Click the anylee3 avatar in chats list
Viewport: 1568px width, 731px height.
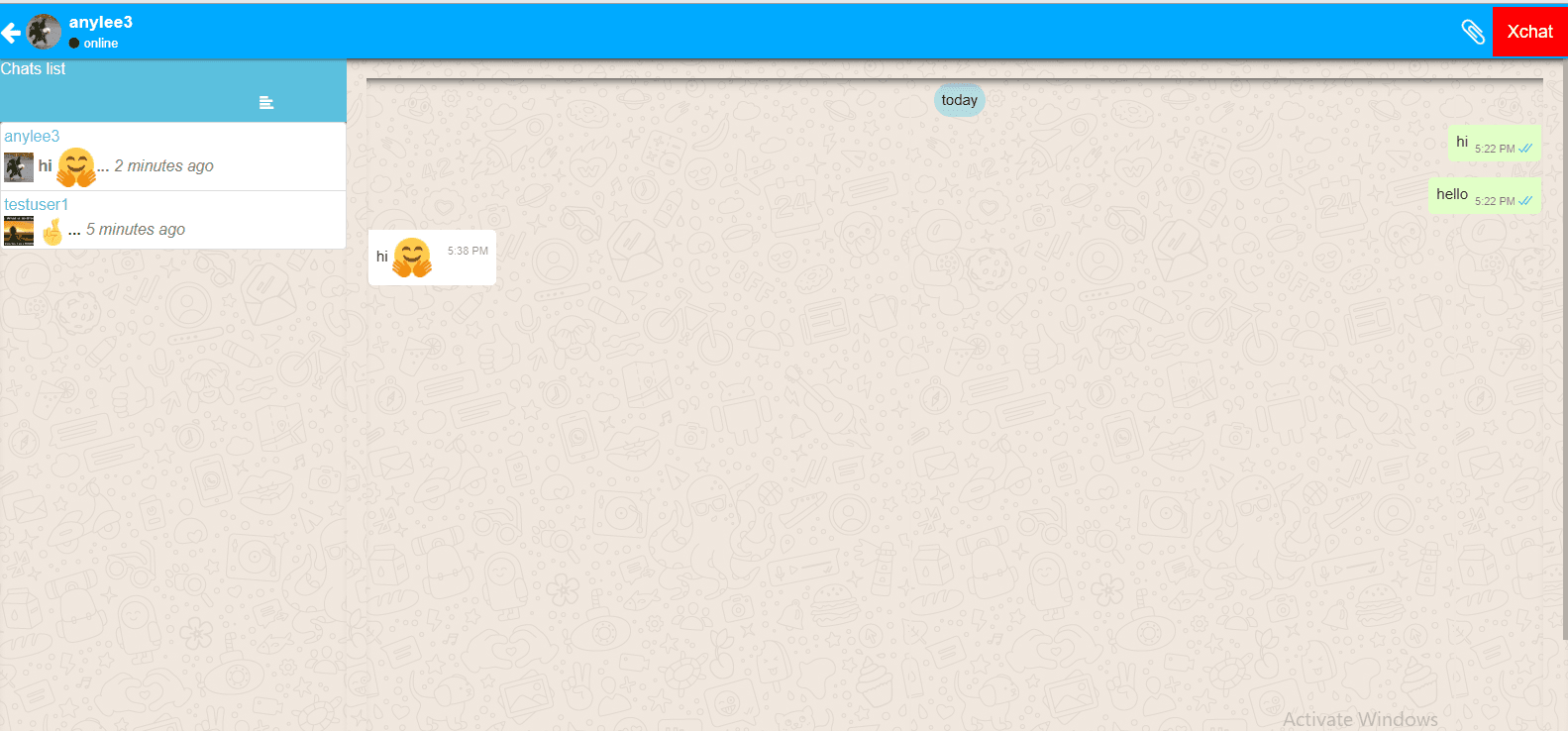19,166
